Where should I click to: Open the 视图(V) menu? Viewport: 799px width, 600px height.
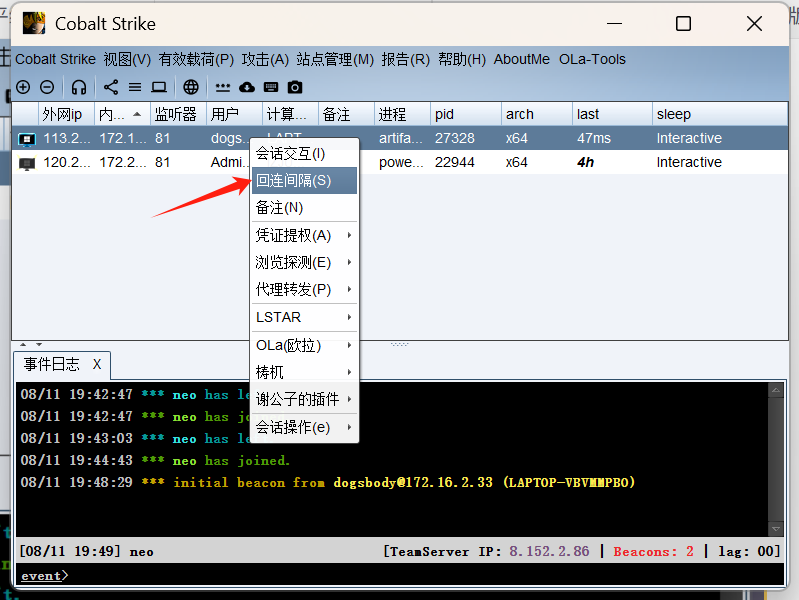(127, 59)
